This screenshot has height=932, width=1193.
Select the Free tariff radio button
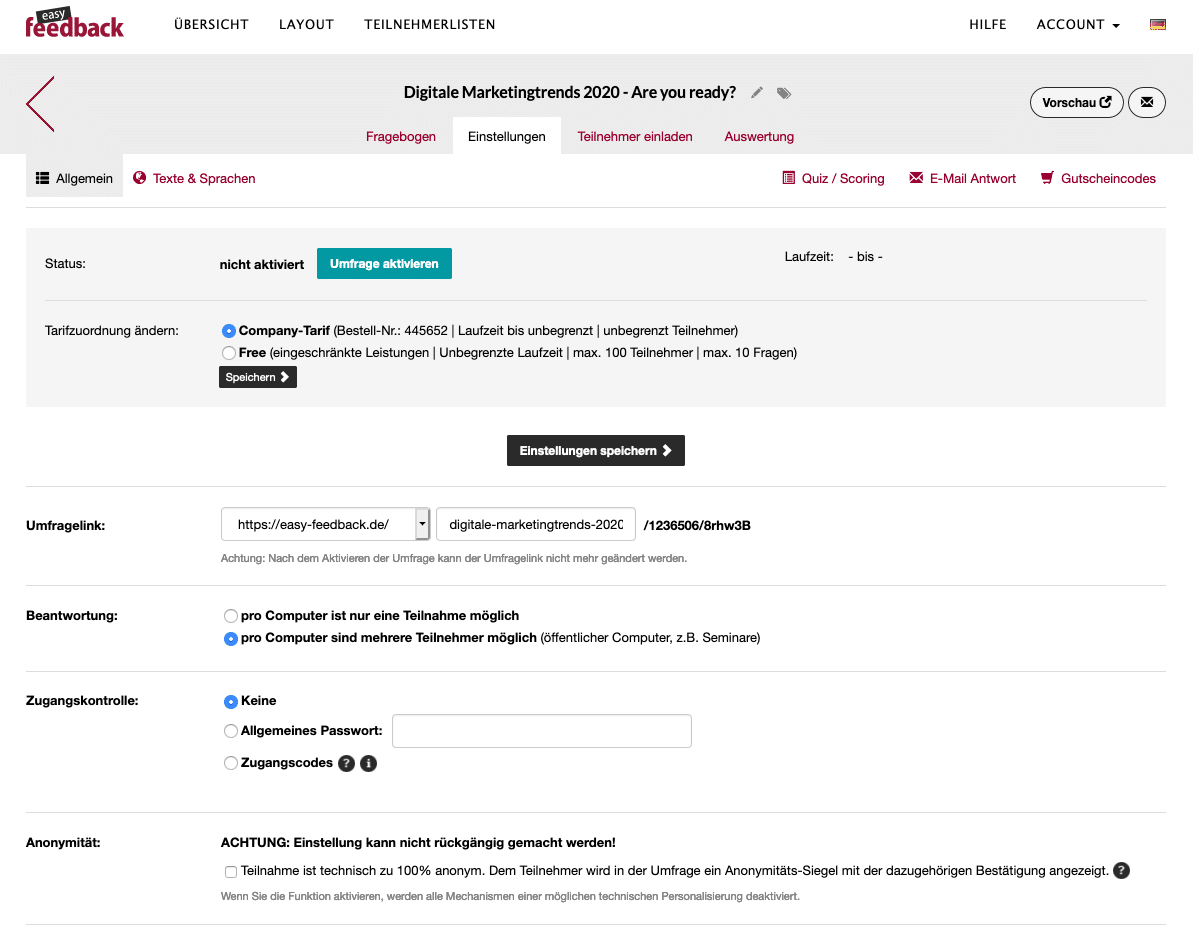coord(228,352)
